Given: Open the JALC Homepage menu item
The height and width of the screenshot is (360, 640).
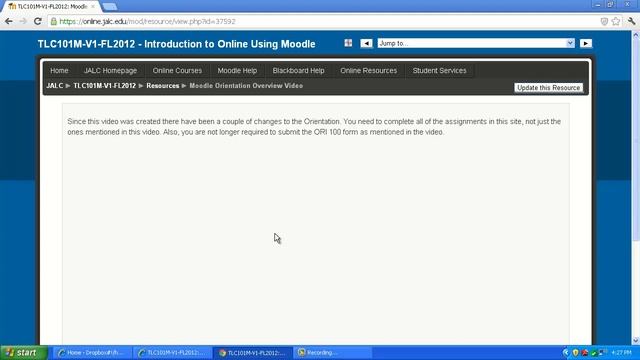Looking at the screenshot, I should (110, 71).
